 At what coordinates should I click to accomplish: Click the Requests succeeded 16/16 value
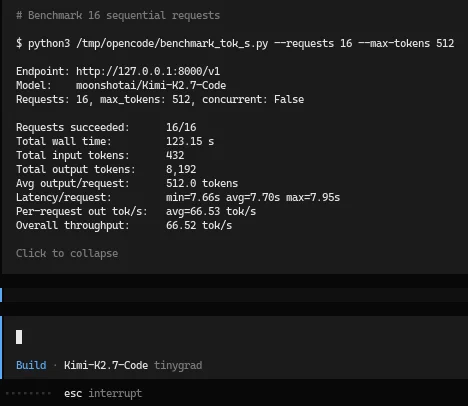tap(181, 127)
